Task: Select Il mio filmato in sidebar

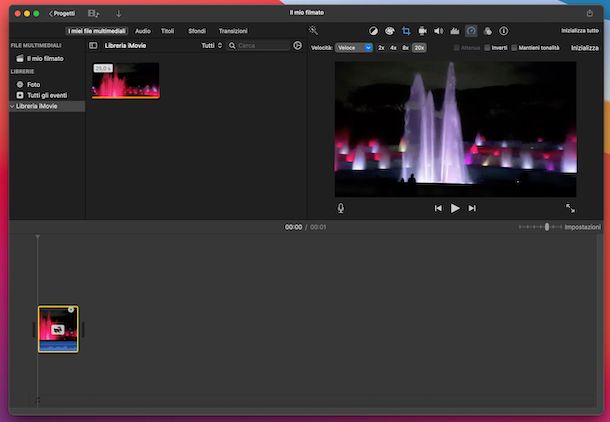Action: 45,58
